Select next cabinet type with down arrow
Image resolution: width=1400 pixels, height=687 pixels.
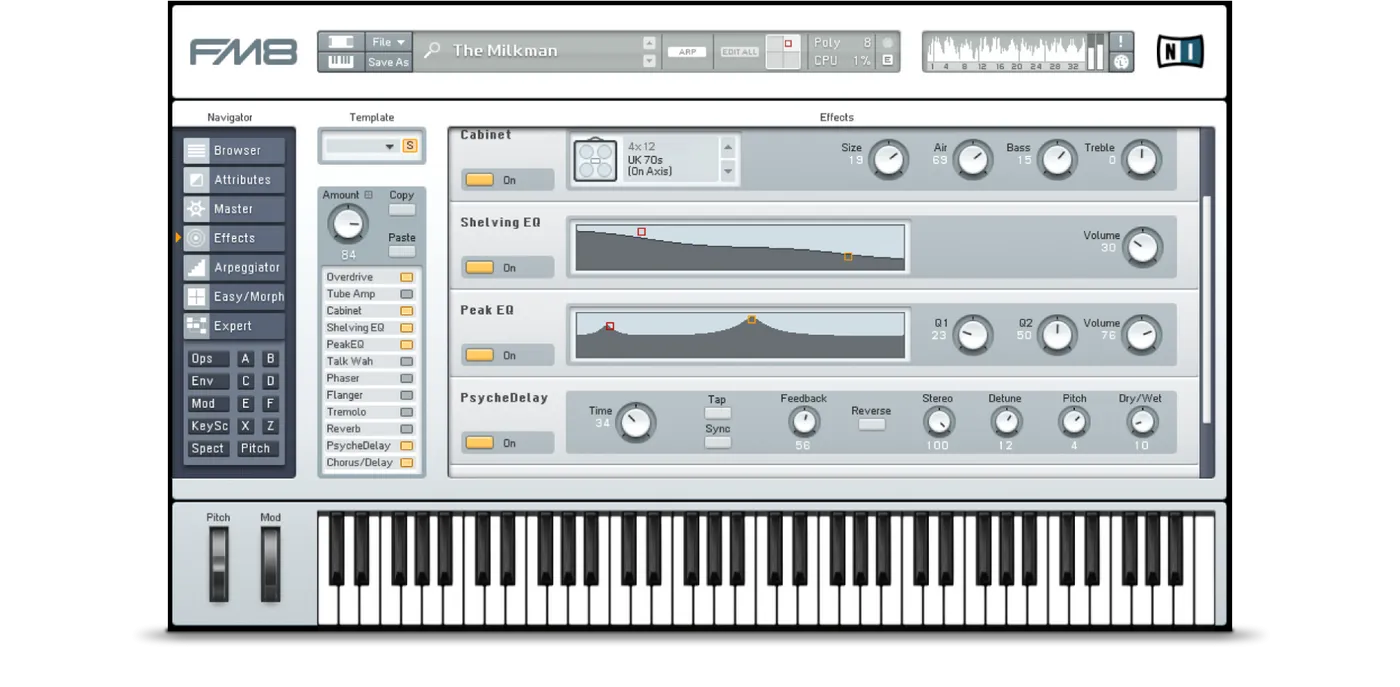point(728,171)
